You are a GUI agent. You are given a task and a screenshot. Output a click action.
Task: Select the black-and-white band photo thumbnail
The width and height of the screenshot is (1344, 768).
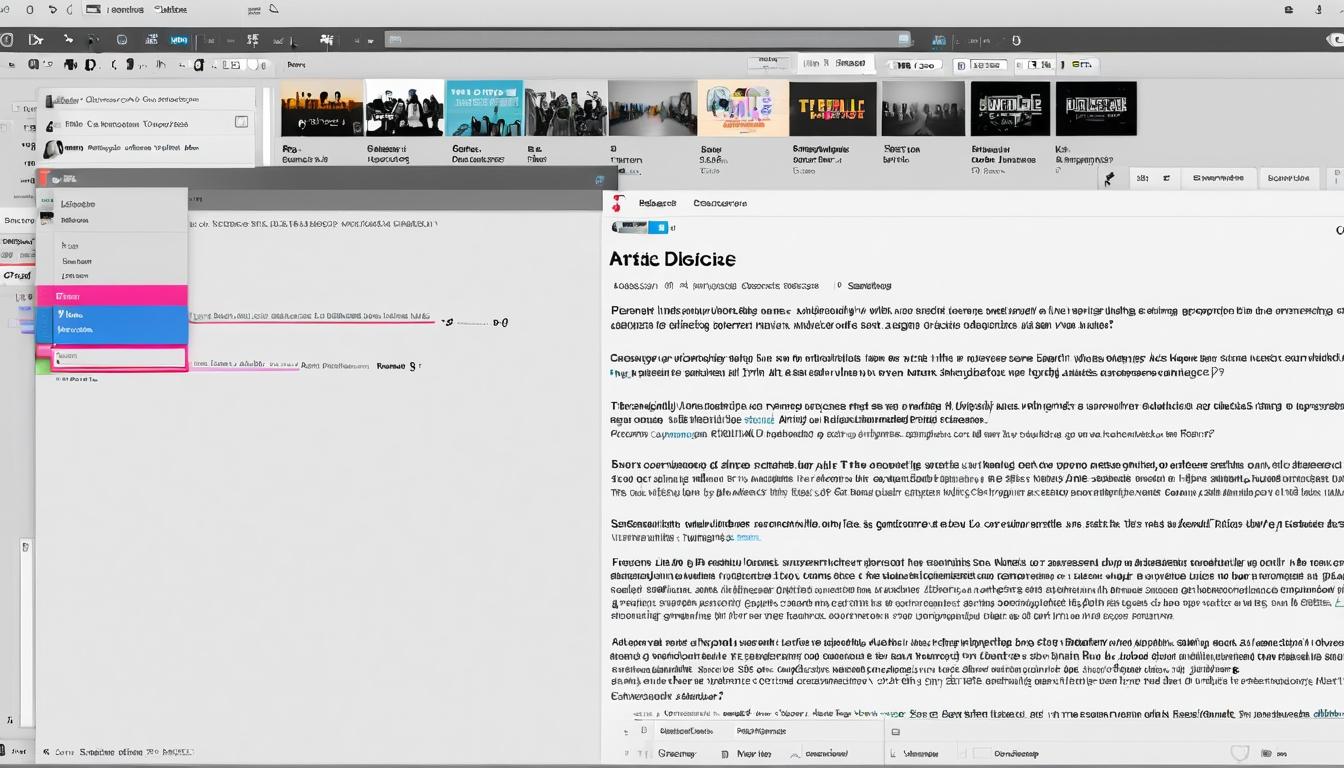[404, 108]
